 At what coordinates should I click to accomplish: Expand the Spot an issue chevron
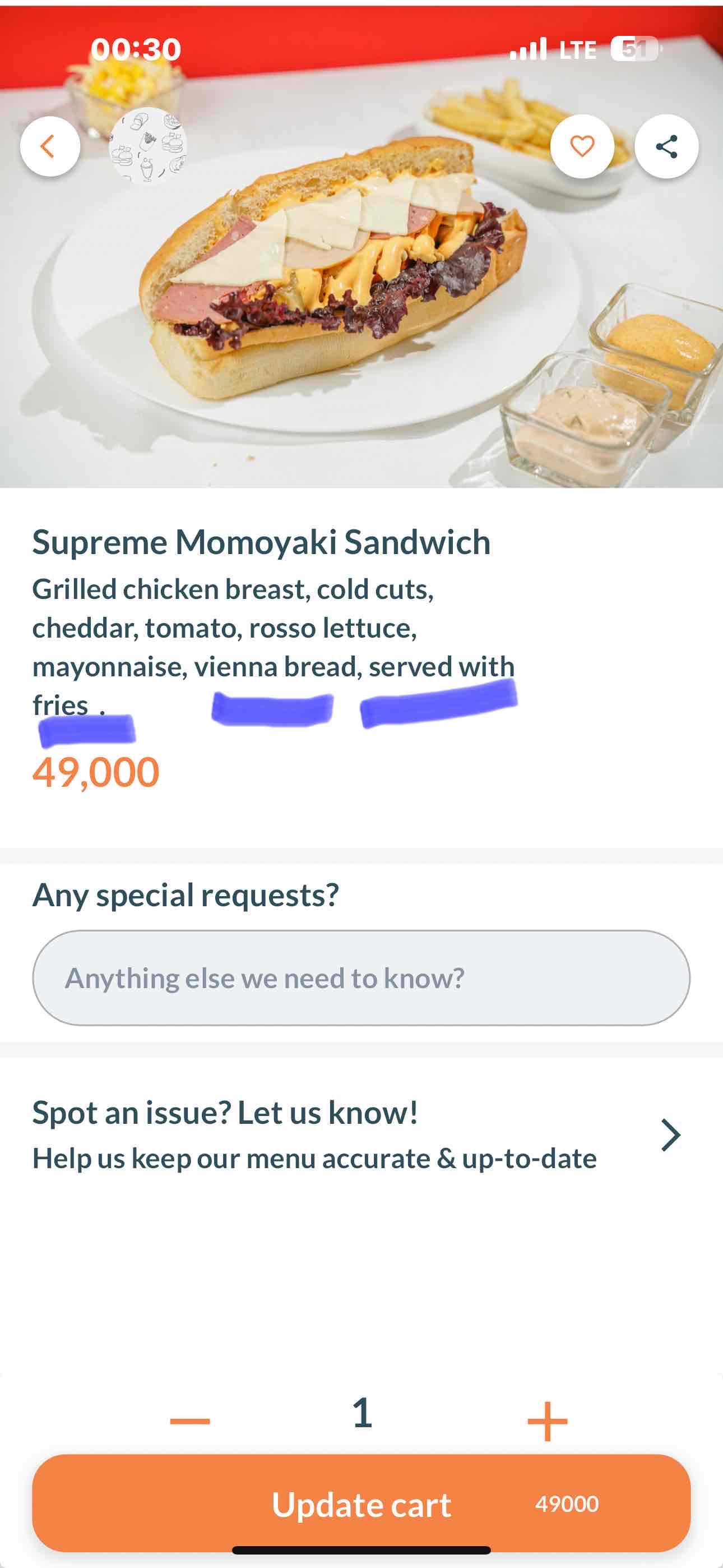670,1135
